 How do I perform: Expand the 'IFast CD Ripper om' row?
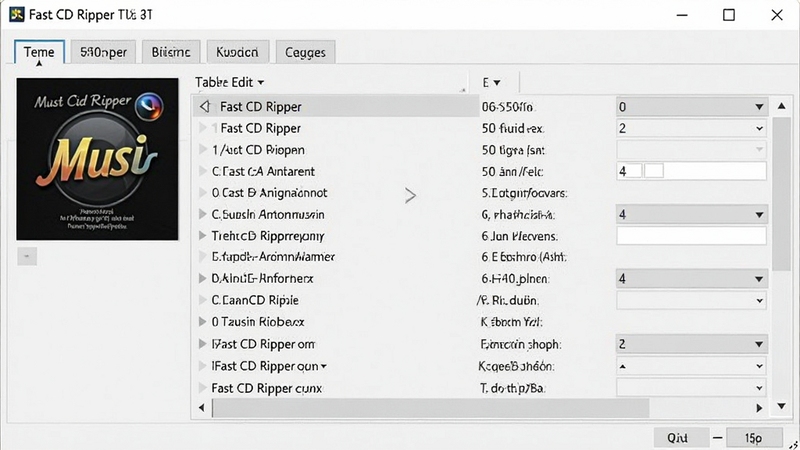(x=203, y=344)
